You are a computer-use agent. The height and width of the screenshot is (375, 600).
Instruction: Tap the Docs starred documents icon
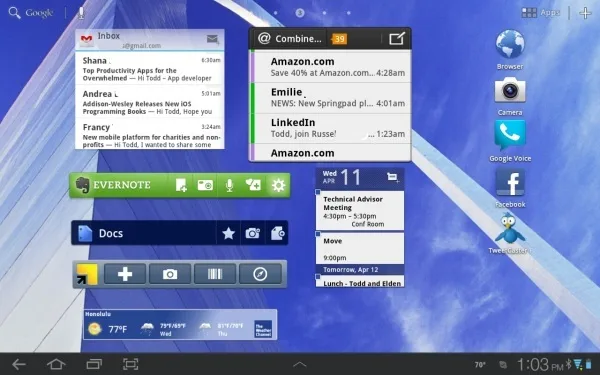(228, 233)
